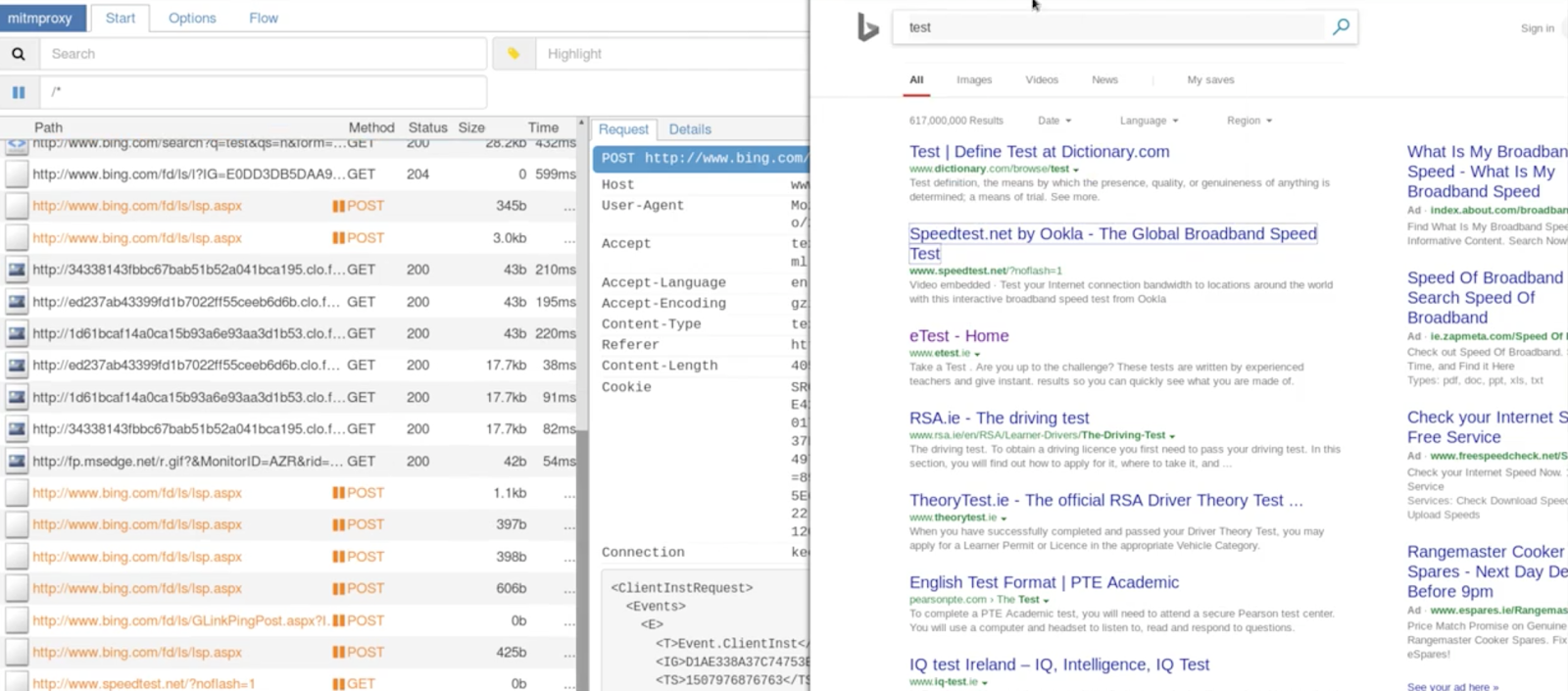Viewport: 1568px width, 691px height.
Task: Select the 397b lsp.aspx POST flow
Action: [289, 524]
